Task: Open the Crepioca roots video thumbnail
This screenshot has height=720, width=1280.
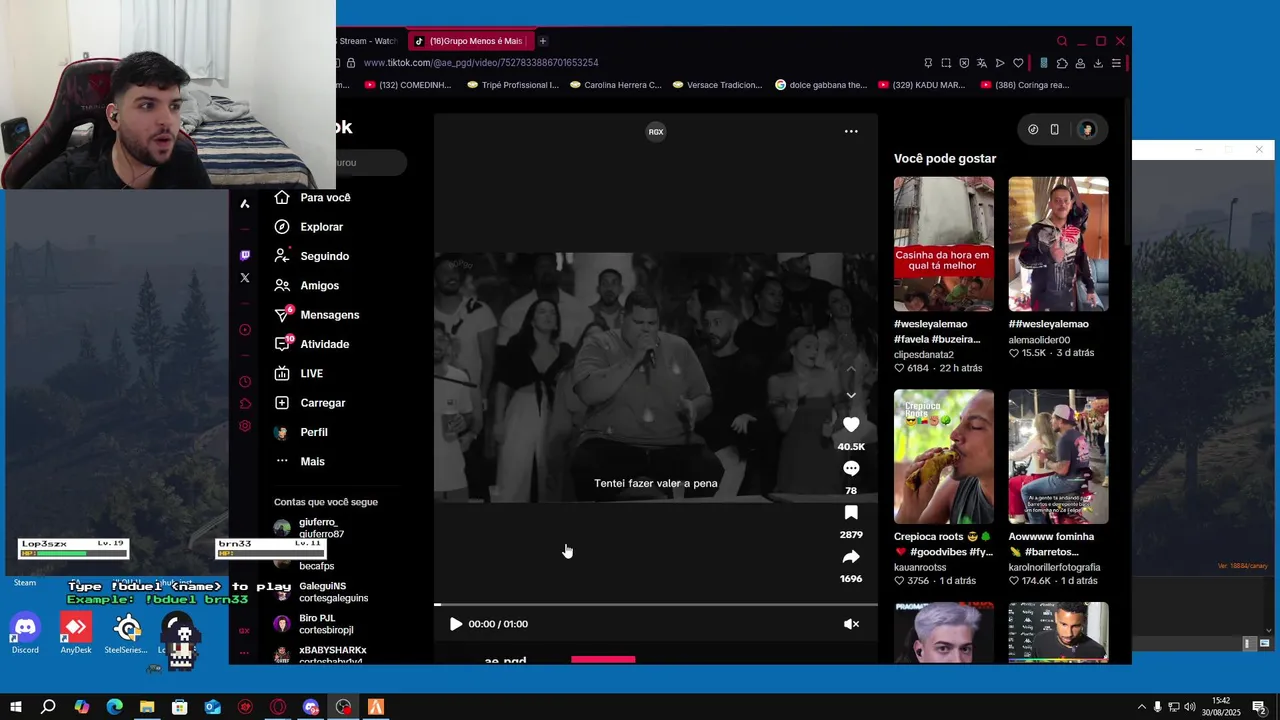Action: coord(944,457)
